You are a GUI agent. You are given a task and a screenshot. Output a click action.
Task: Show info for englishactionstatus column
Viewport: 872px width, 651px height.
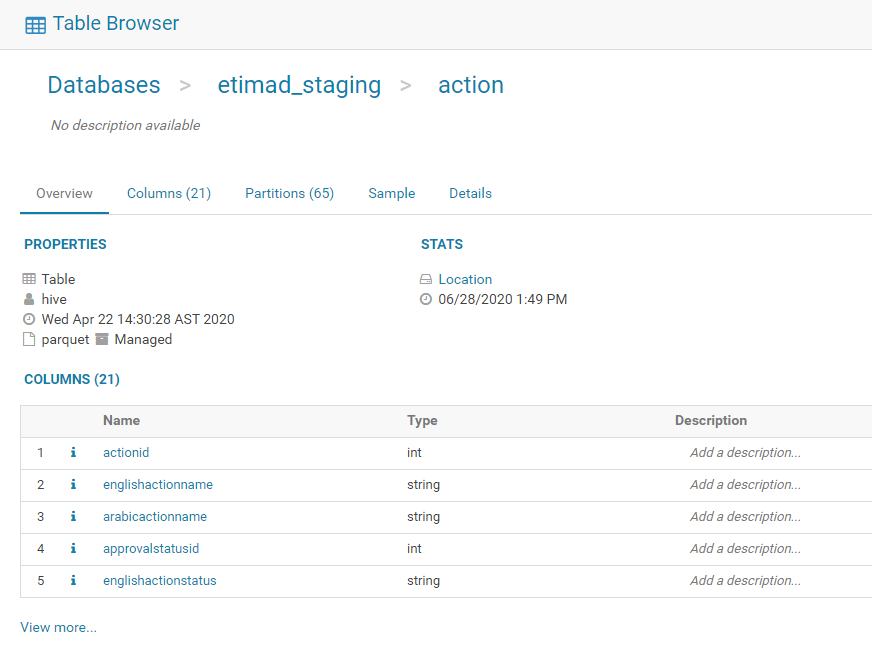coord(73,581)
